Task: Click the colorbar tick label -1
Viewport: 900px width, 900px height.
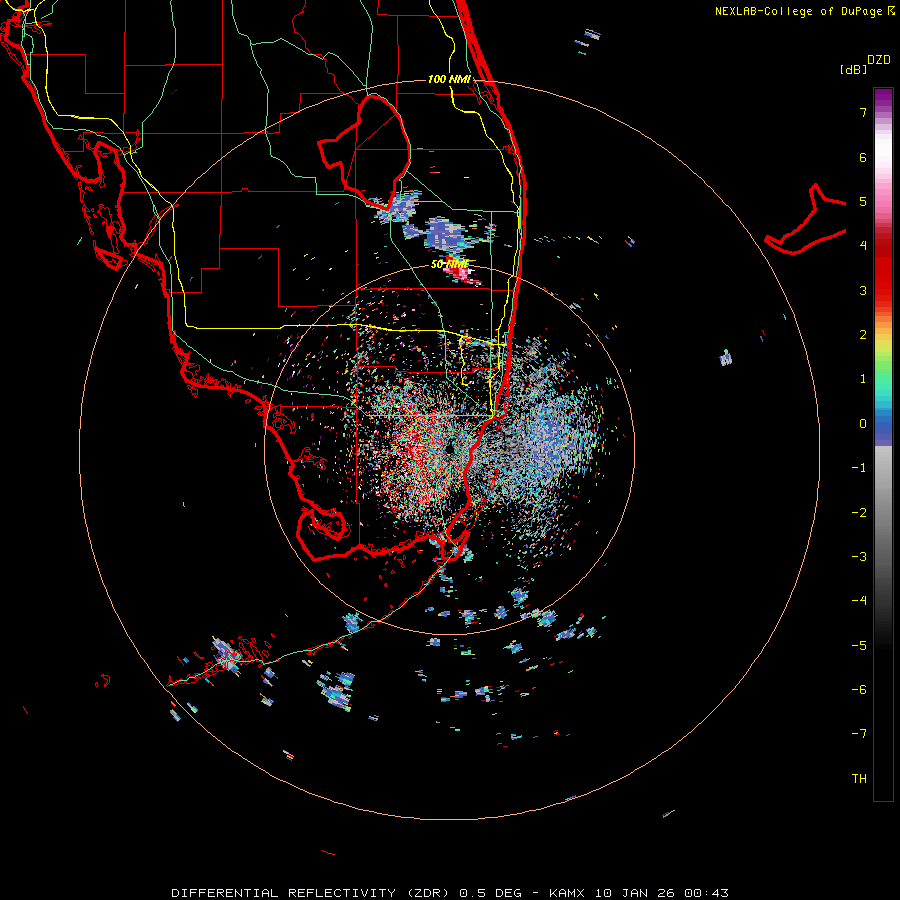Action: [x=859, y=468]
